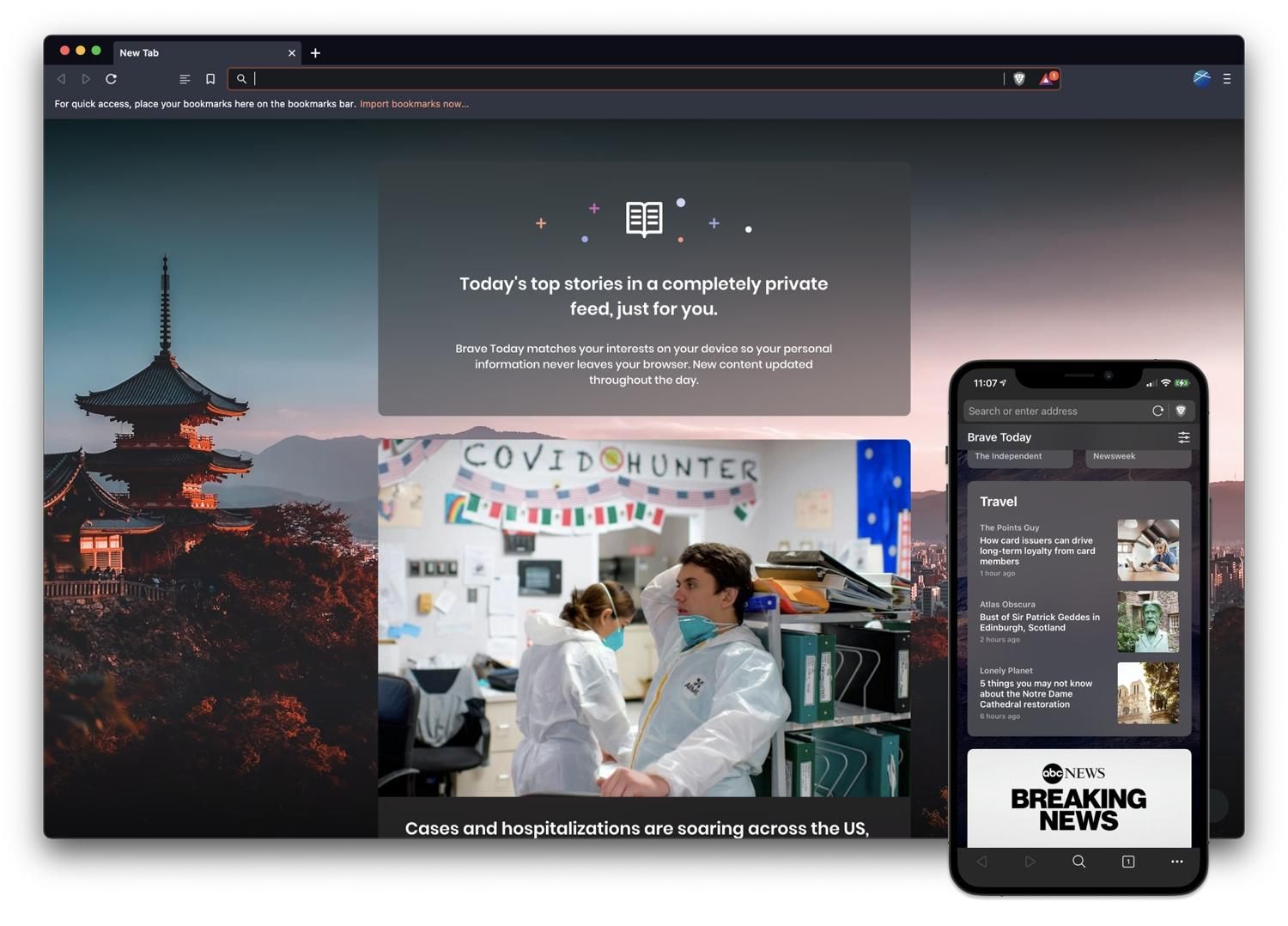Reload the page in desktop browser
This screenshot has height=926, width=1288.
(112, 79)
